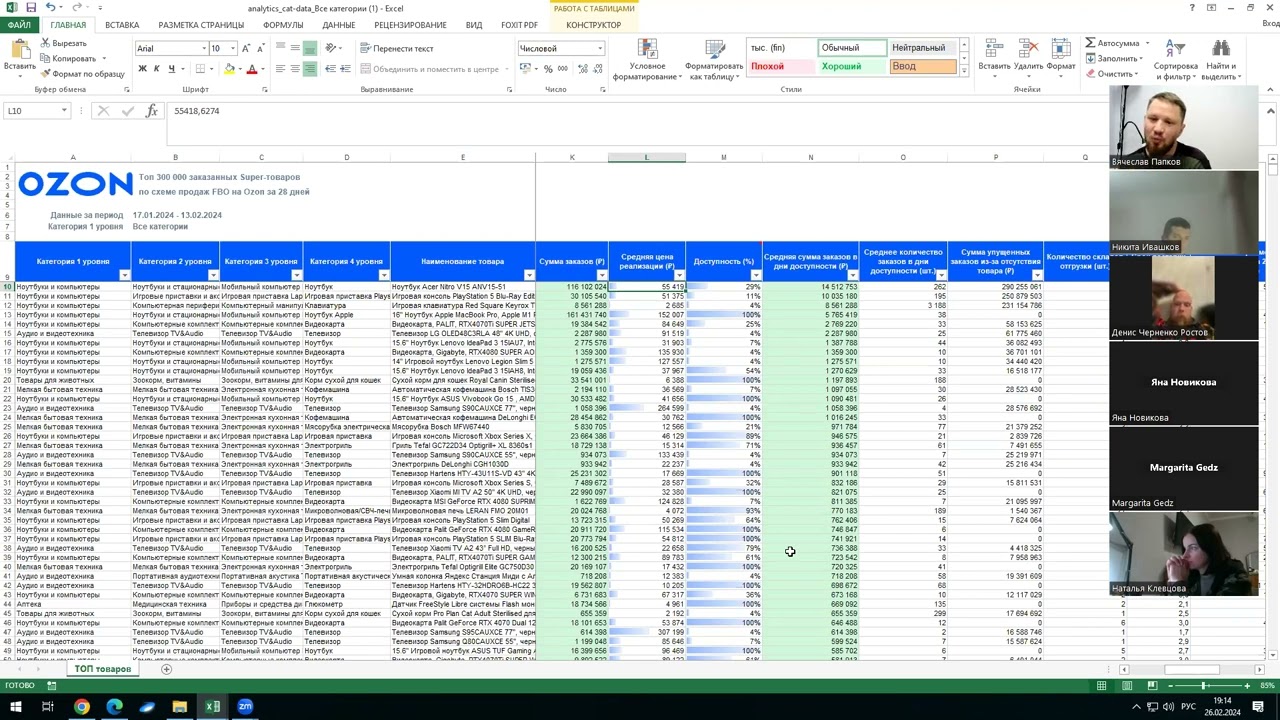The width and height of the screenshot is (1280, 720).
Task: Toggle center horizontal alignment
Action: (x=295, y=69)
